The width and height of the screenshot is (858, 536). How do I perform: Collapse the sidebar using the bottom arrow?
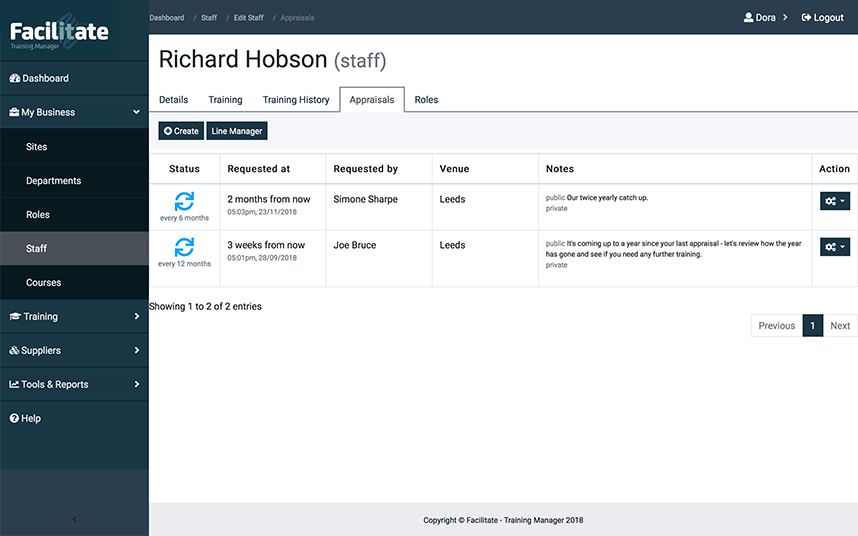click(x=74, y=519)
